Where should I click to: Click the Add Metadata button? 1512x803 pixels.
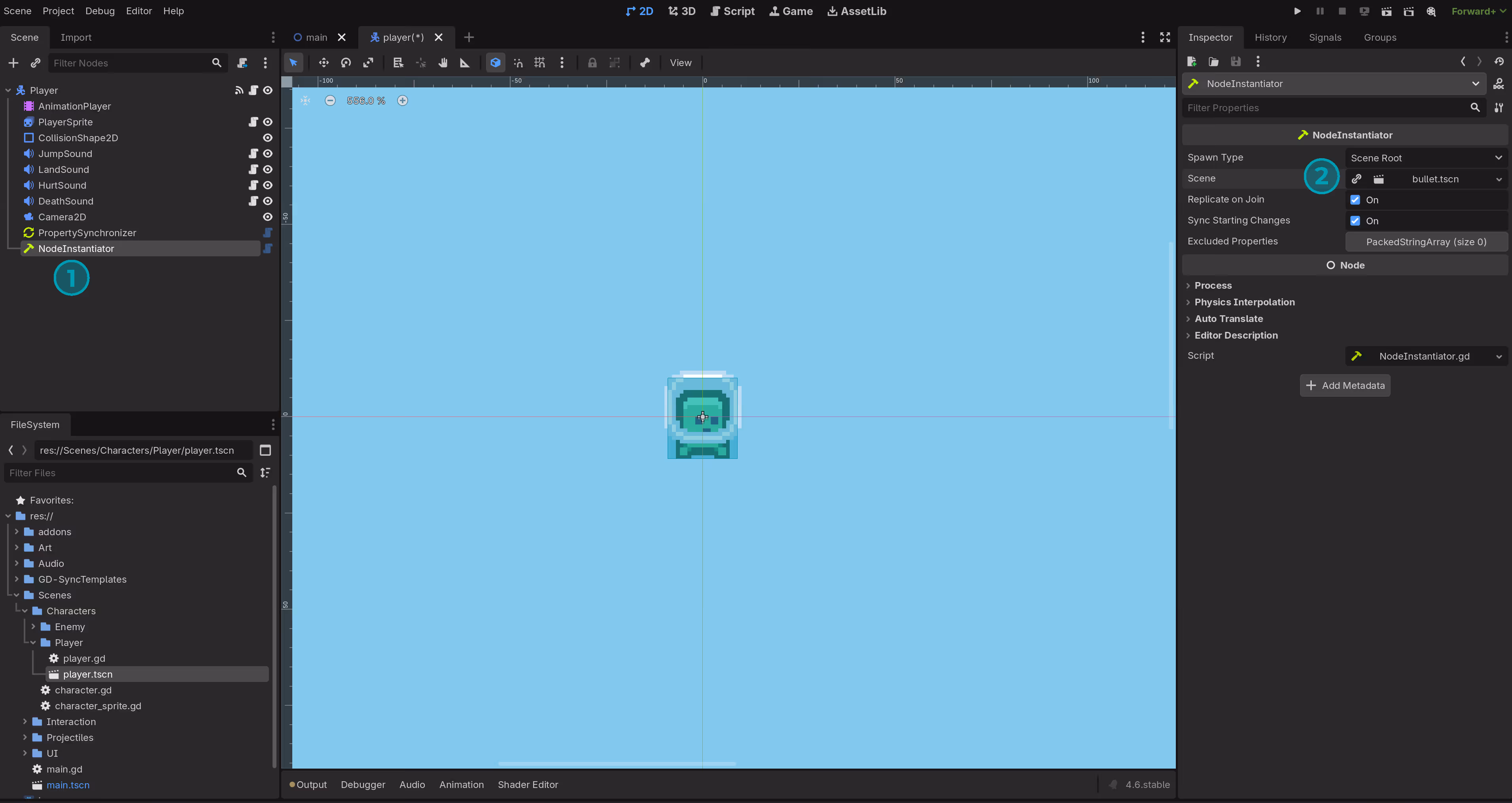[x=1345, y=386]
